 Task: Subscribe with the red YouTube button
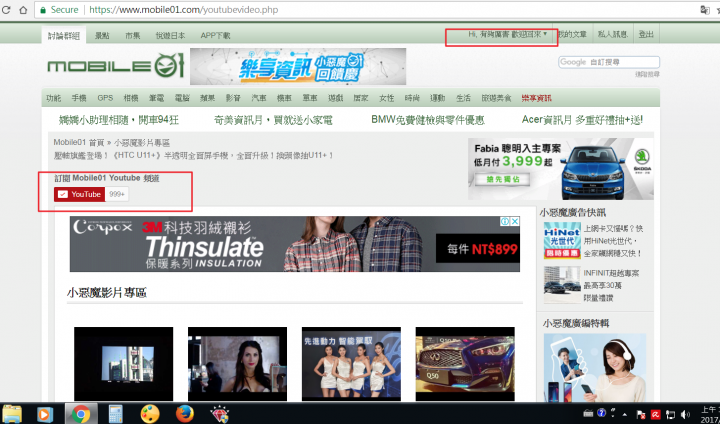[x=79, y=194]
